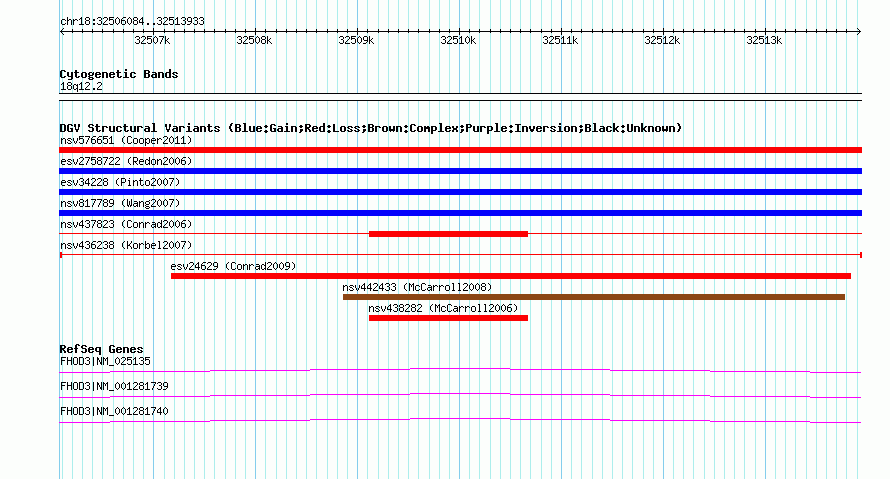The height and width of the screenshot is (479, 890).
Task: Click the 32507k ruler tick label
Action: click(x=152, y=40)
